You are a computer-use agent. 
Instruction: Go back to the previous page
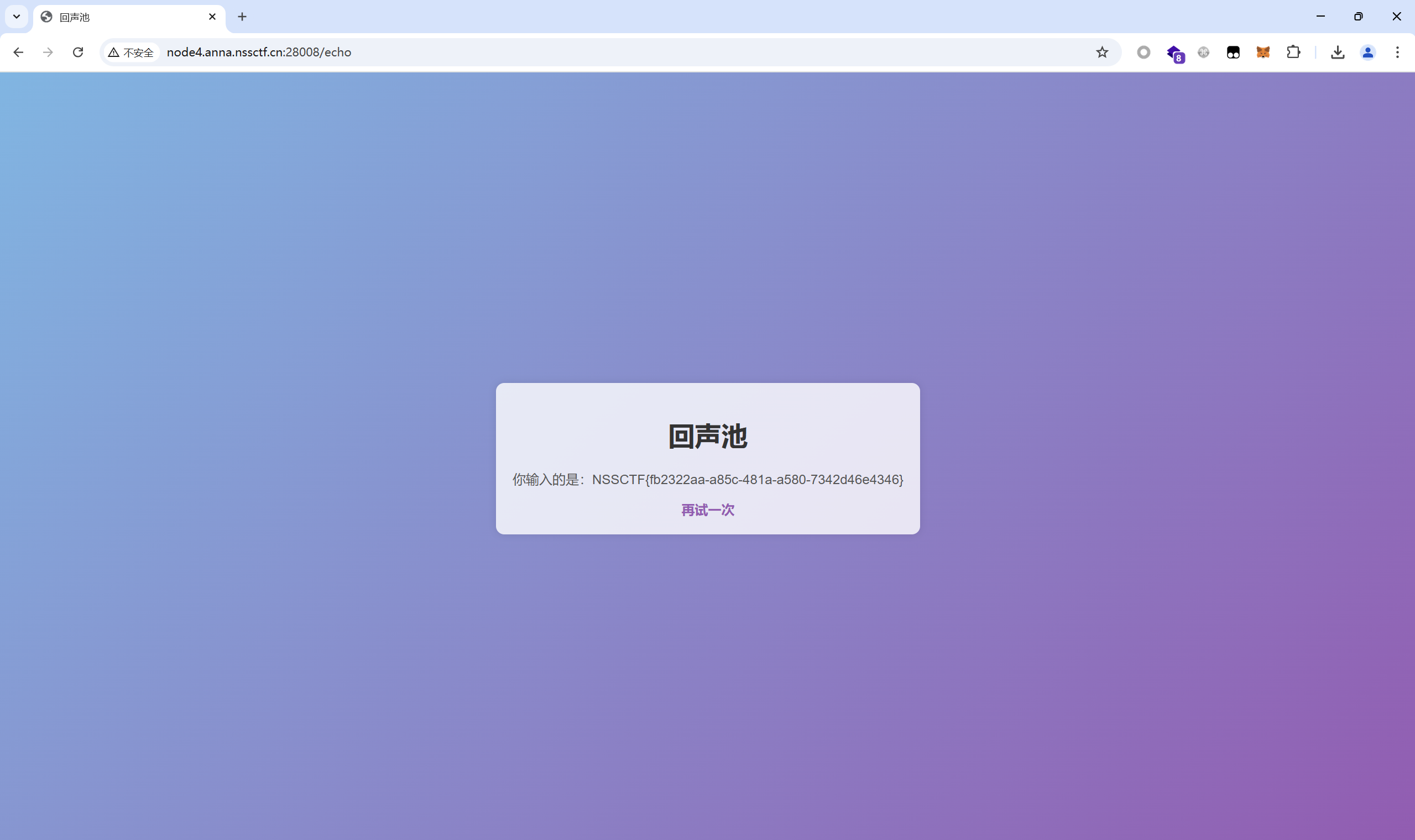pyautogui.click(x=18, y=53)
